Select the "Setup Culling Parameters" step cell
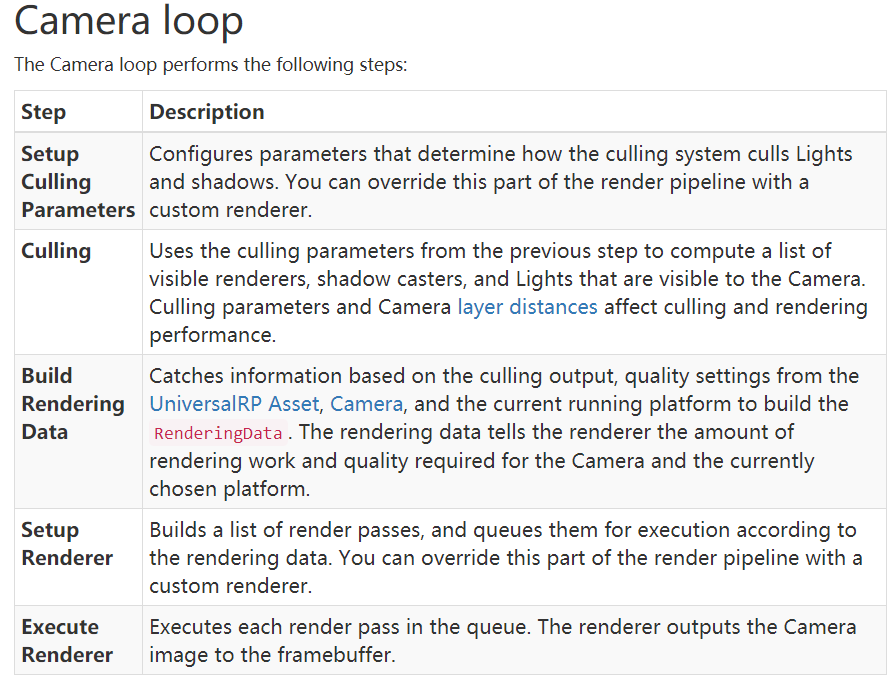Screen dimensions: 892x678 pyautogui.click(x=77, y=182)
